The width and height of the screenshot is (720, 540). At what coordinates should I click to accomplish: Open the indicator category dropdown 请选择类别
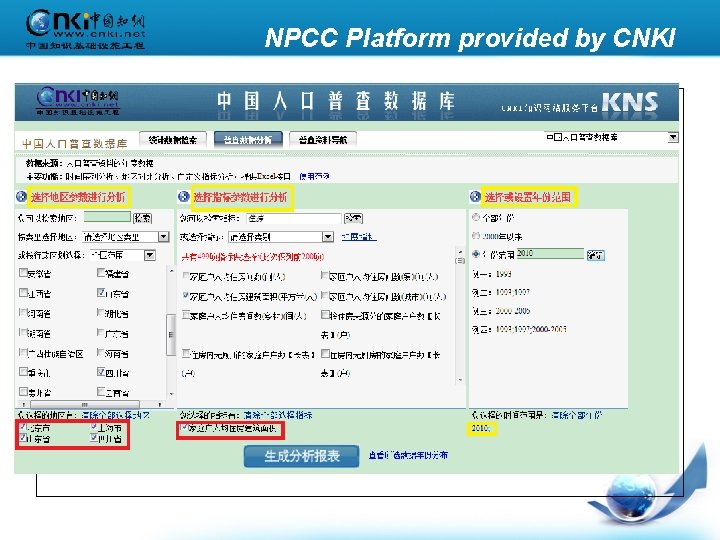point(328,236)
